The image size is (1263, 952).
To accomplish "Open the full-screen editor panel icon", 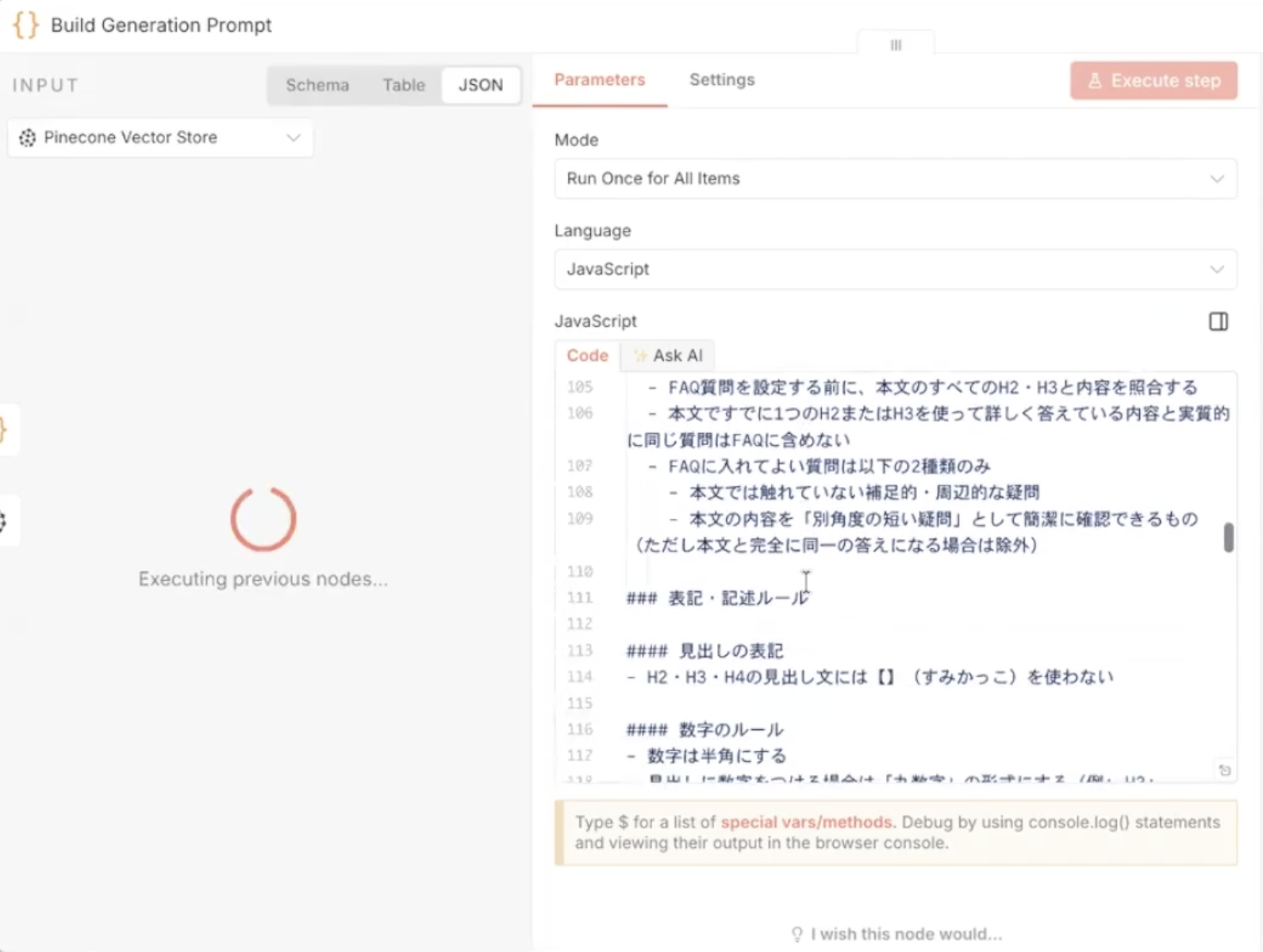I will click(x=1219, y=321).
